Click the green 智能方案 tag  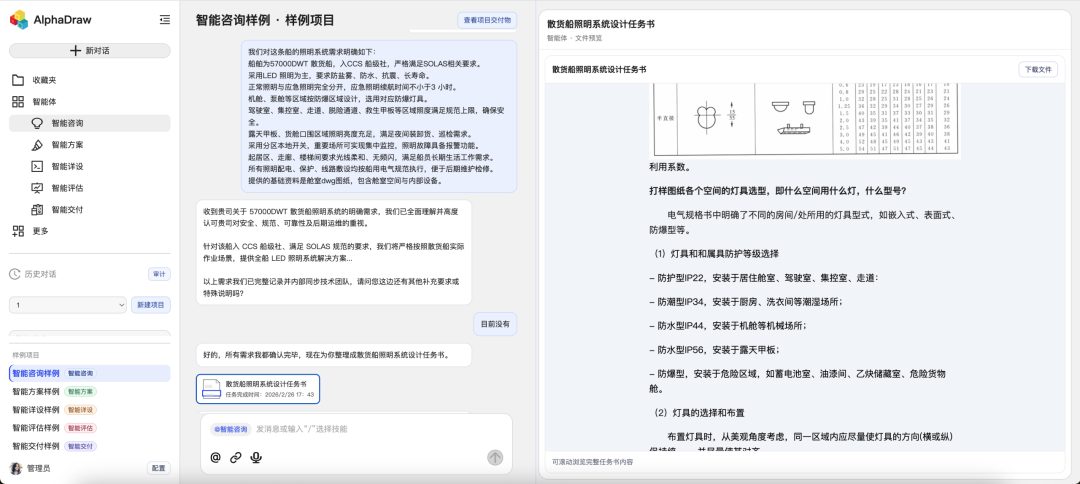click(x=81, y=391)
